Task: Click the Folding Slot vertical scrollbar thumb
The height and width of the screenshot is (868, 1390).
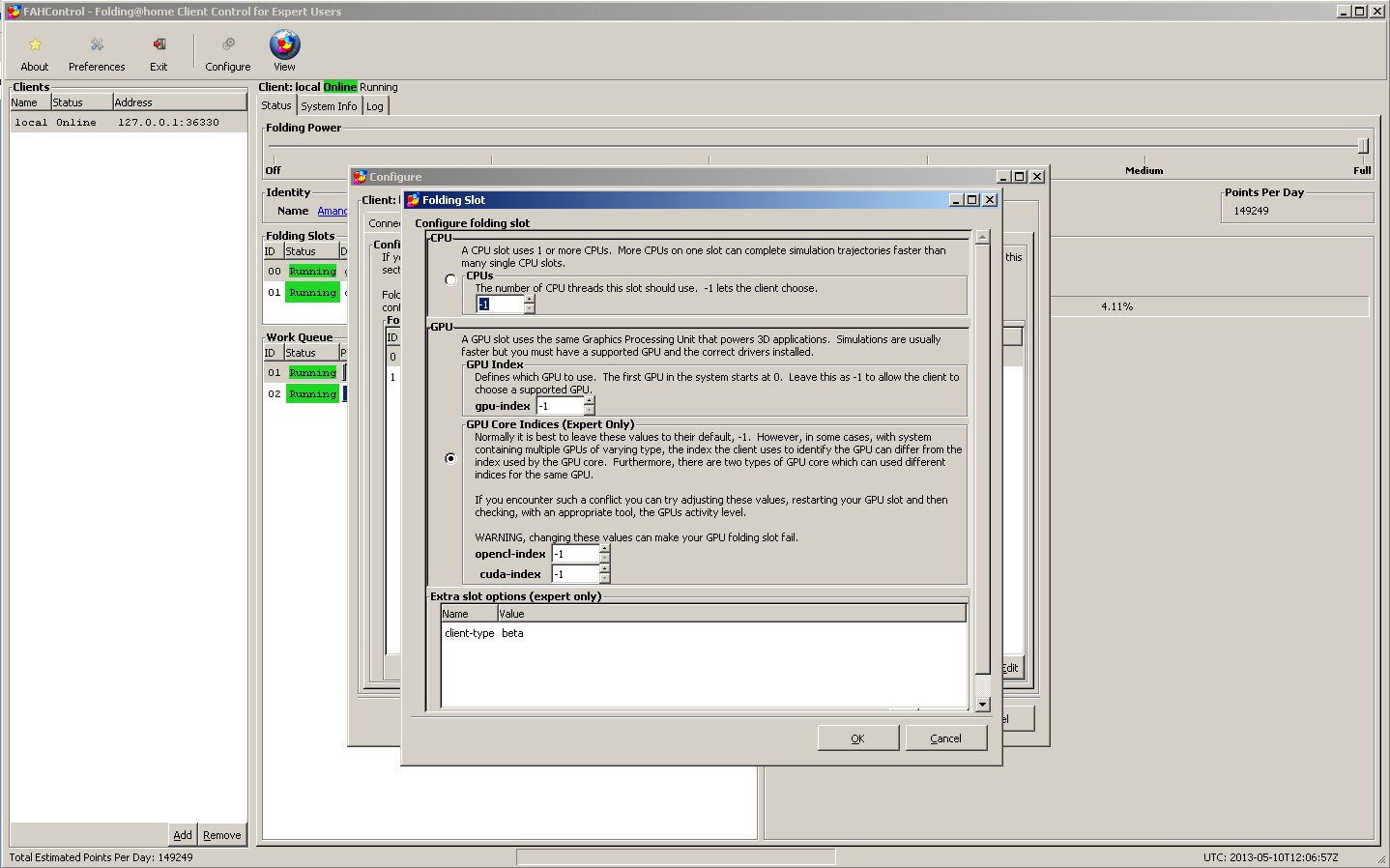Action: click(982, 459)
